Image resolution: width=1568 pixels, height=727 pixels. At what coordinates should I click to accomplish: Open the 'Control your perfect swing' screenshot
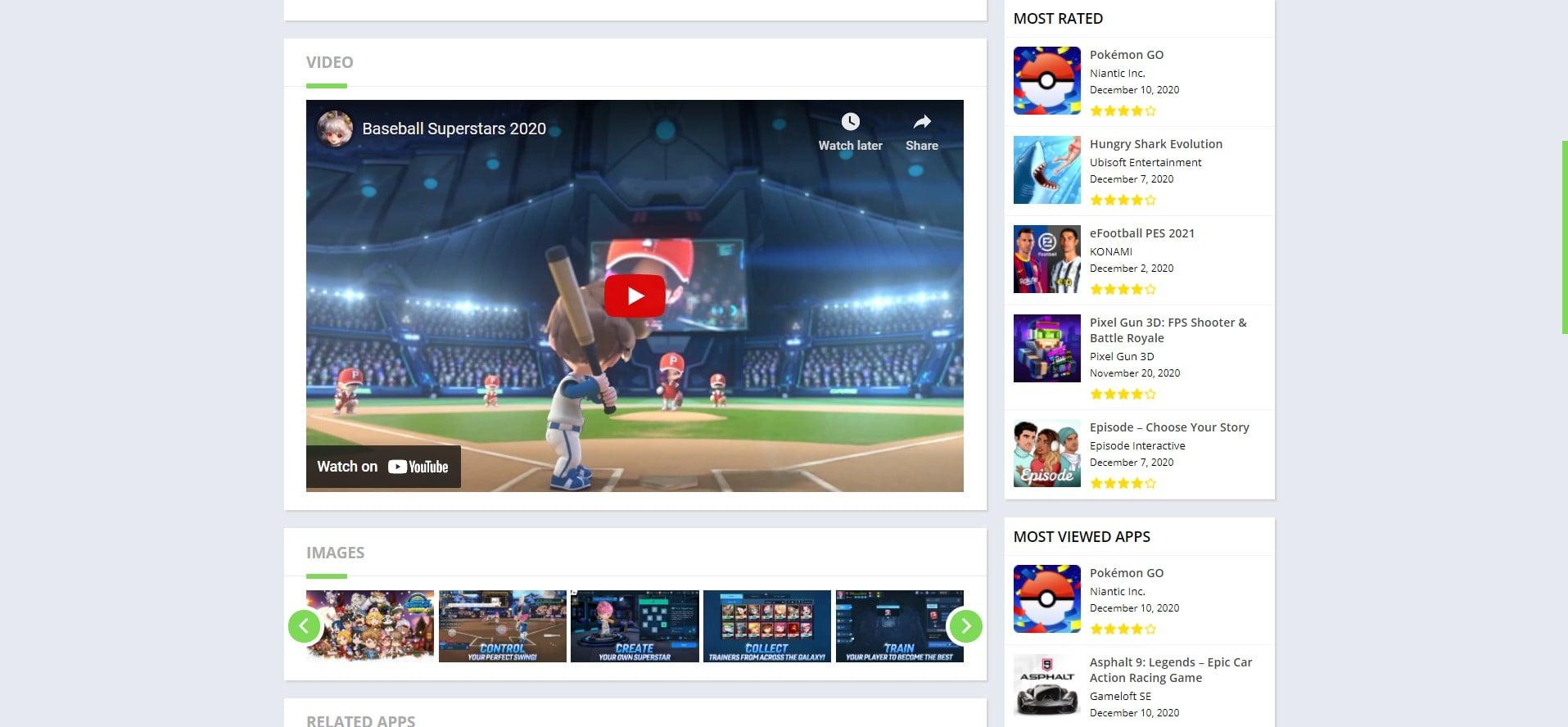[x=502, y=626]
